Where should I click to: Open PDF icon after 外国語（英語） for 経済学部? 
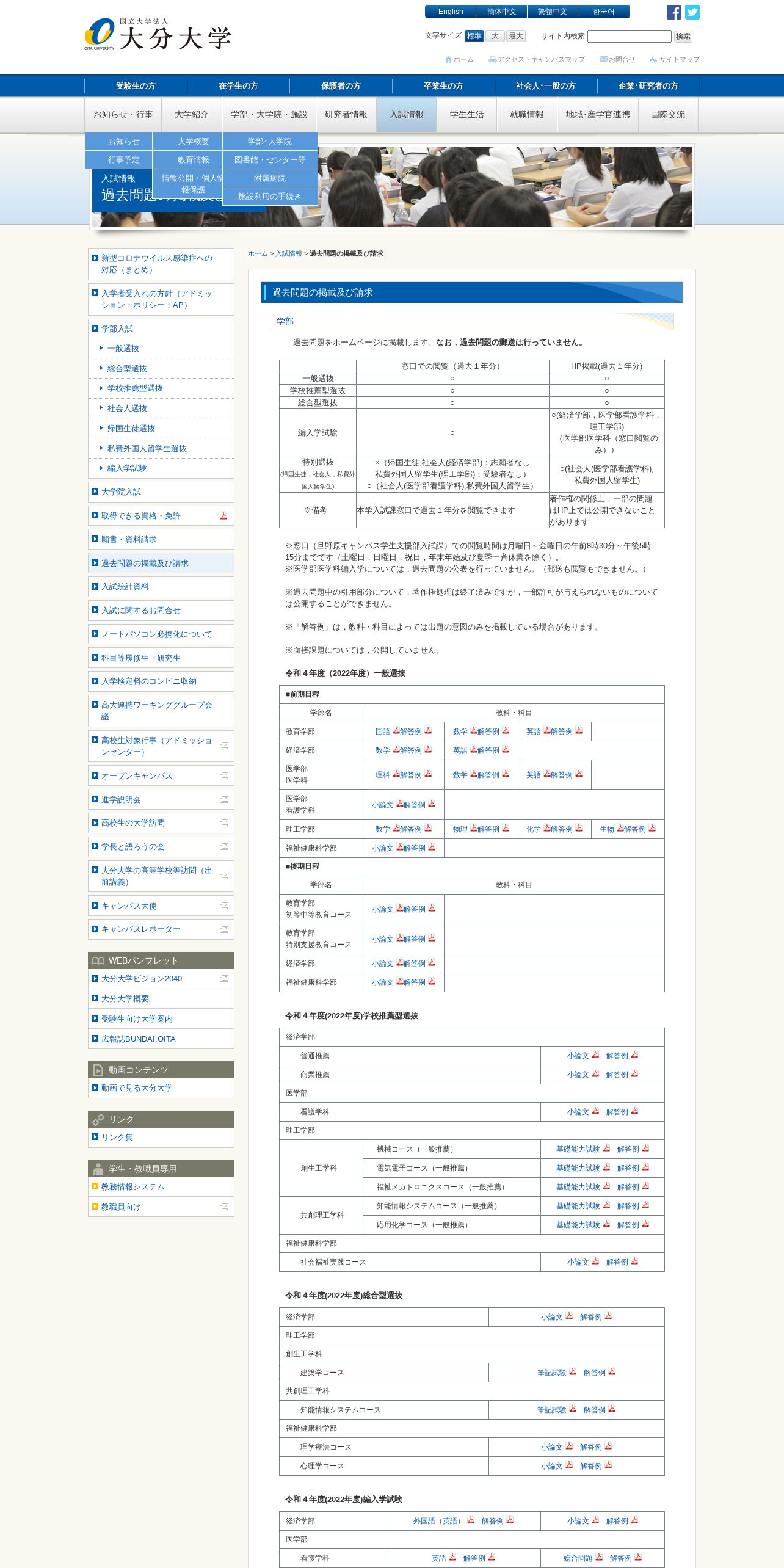(471, 1520)
